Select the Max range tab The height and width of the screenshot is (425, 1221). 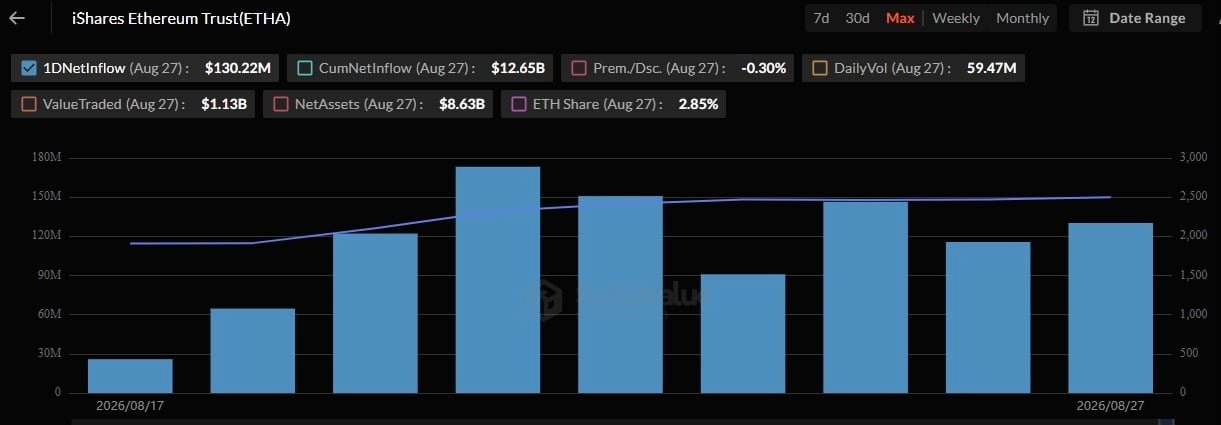click(x=900, y=18)
